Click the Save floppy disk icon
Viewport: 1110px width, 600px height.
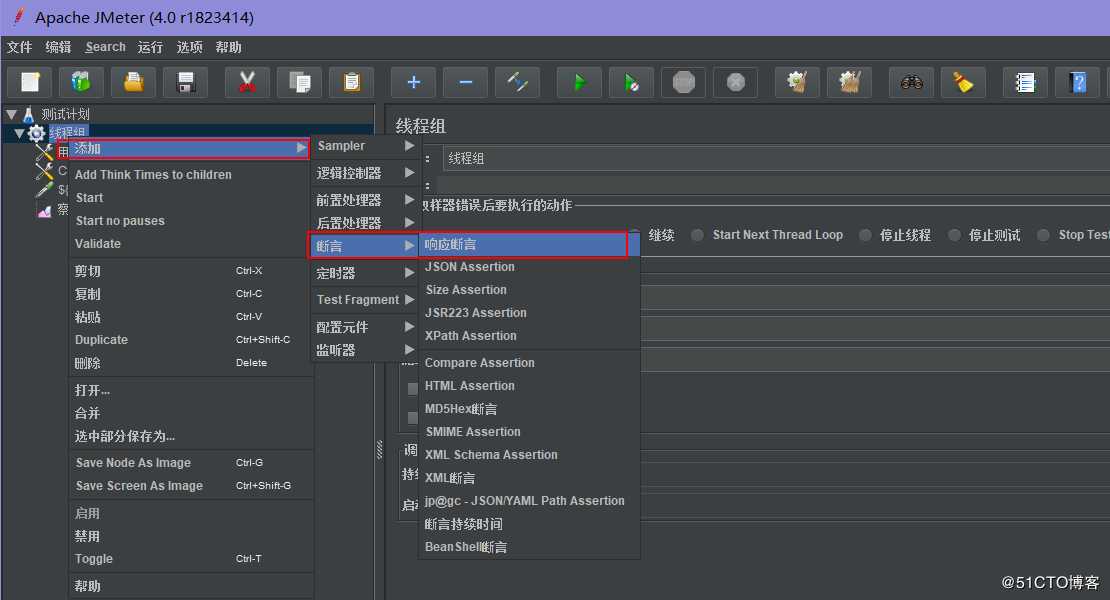tap(185, 83)
